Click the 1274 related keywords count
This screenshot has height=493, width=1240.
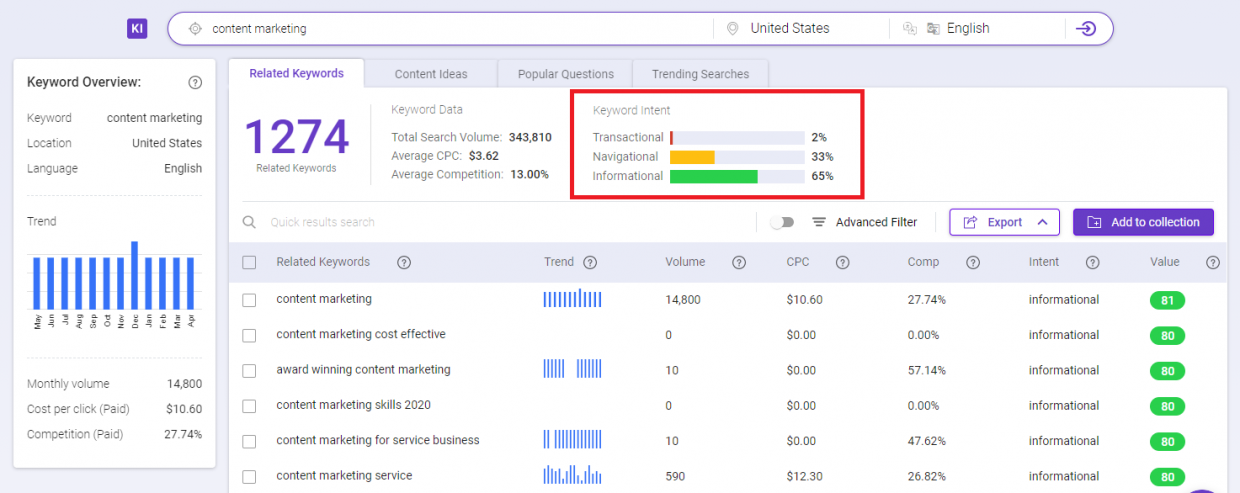297,137
